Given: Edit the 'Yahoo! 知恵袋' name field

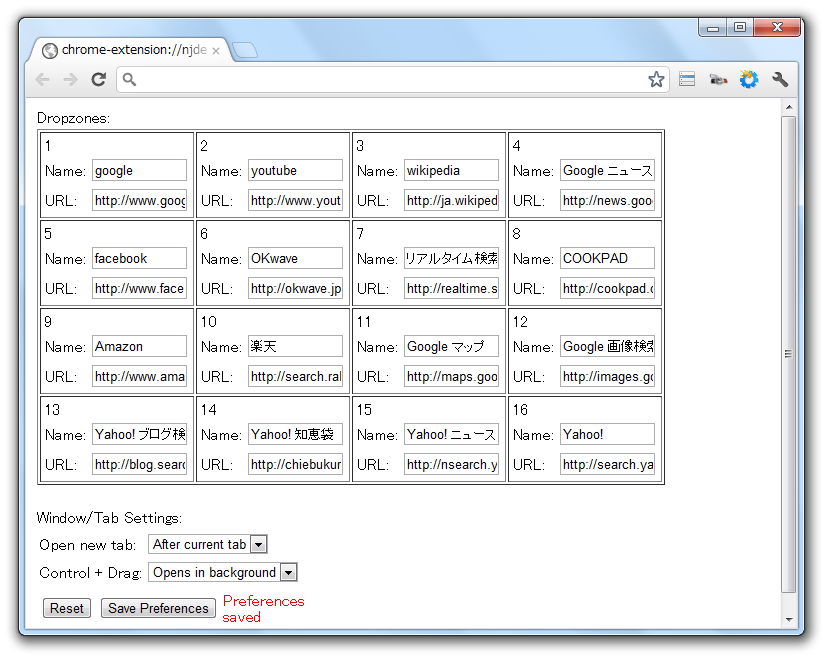Looking at the screenshot, I should [296, 434].
